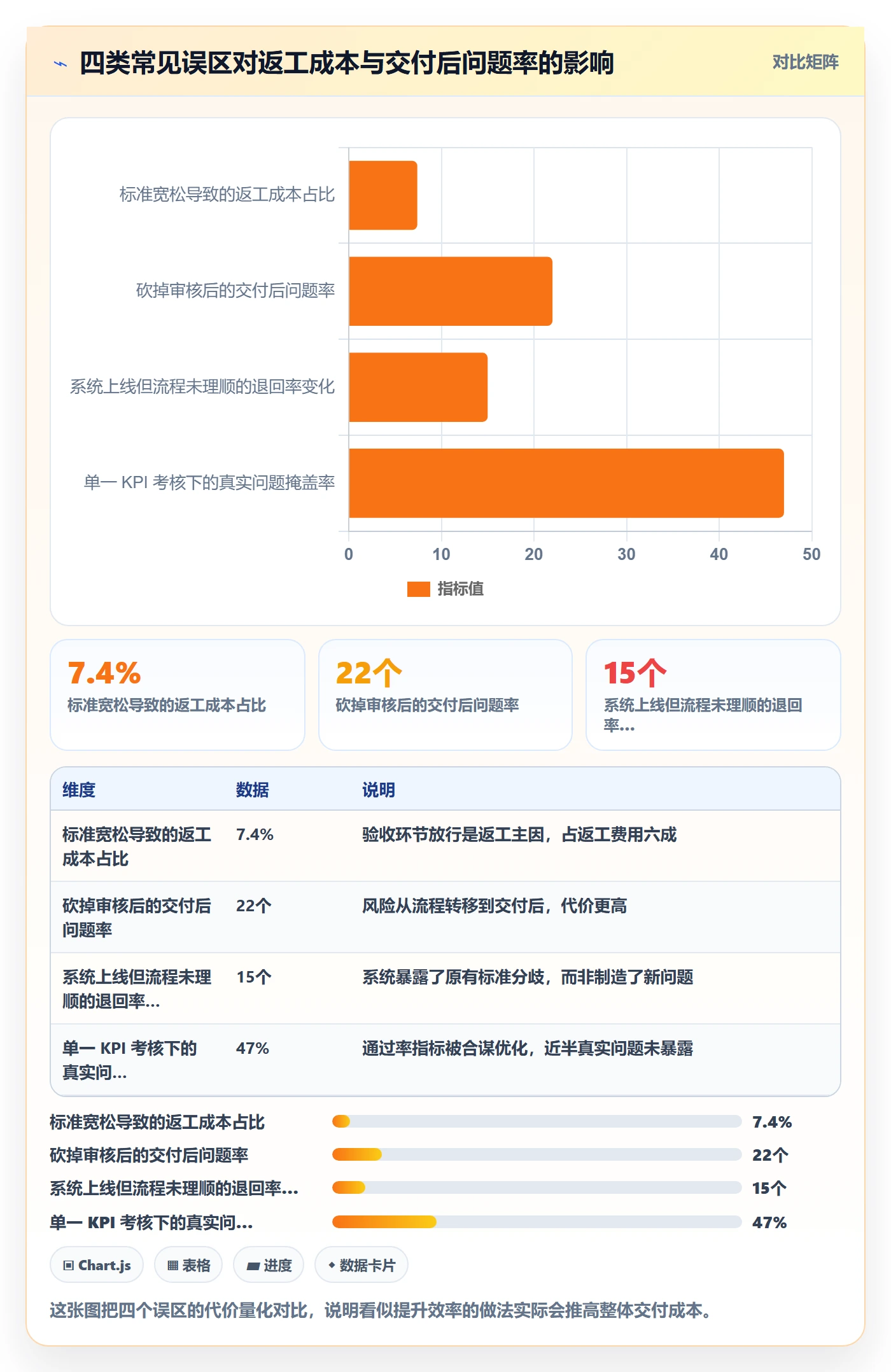Click the chart axis label 单一 KPI 考核下的真实问题掩盖率
The height and width of the screenshot is (1372, 891).
(x=209, y=482)
